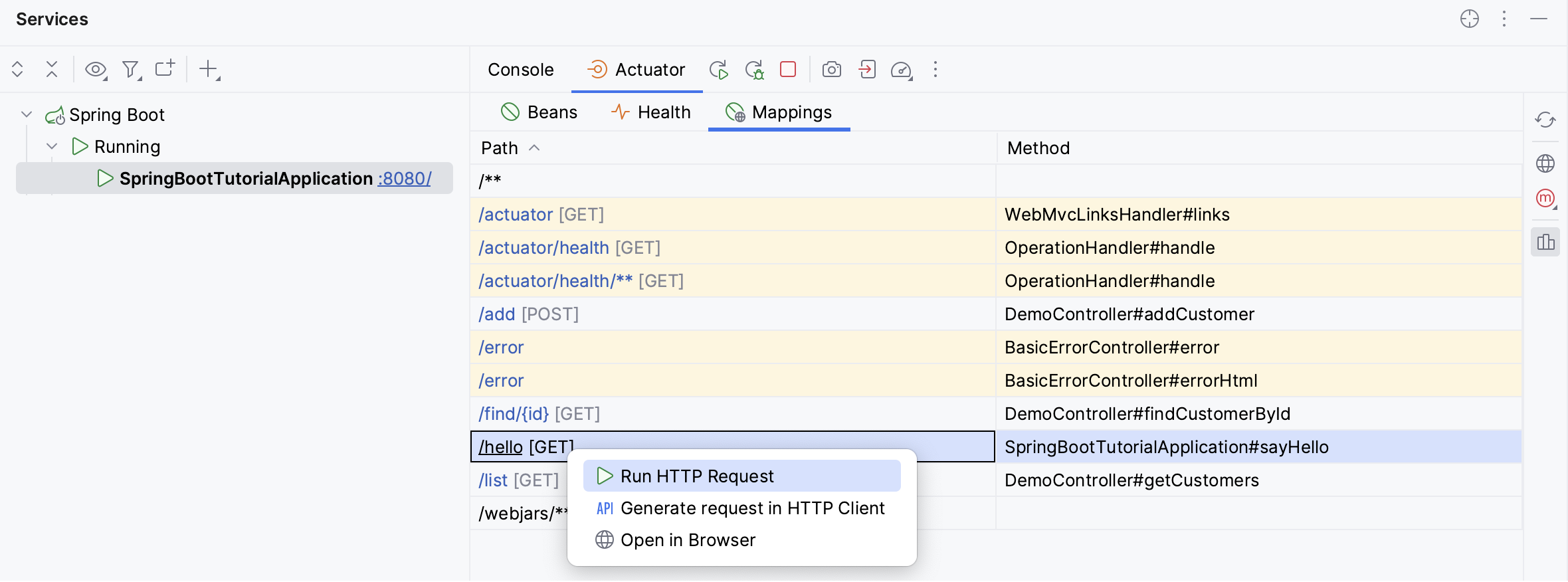This screenshot has width=1568, height=582.
Task: Open the :8080/ link
Action: [405, 178]
